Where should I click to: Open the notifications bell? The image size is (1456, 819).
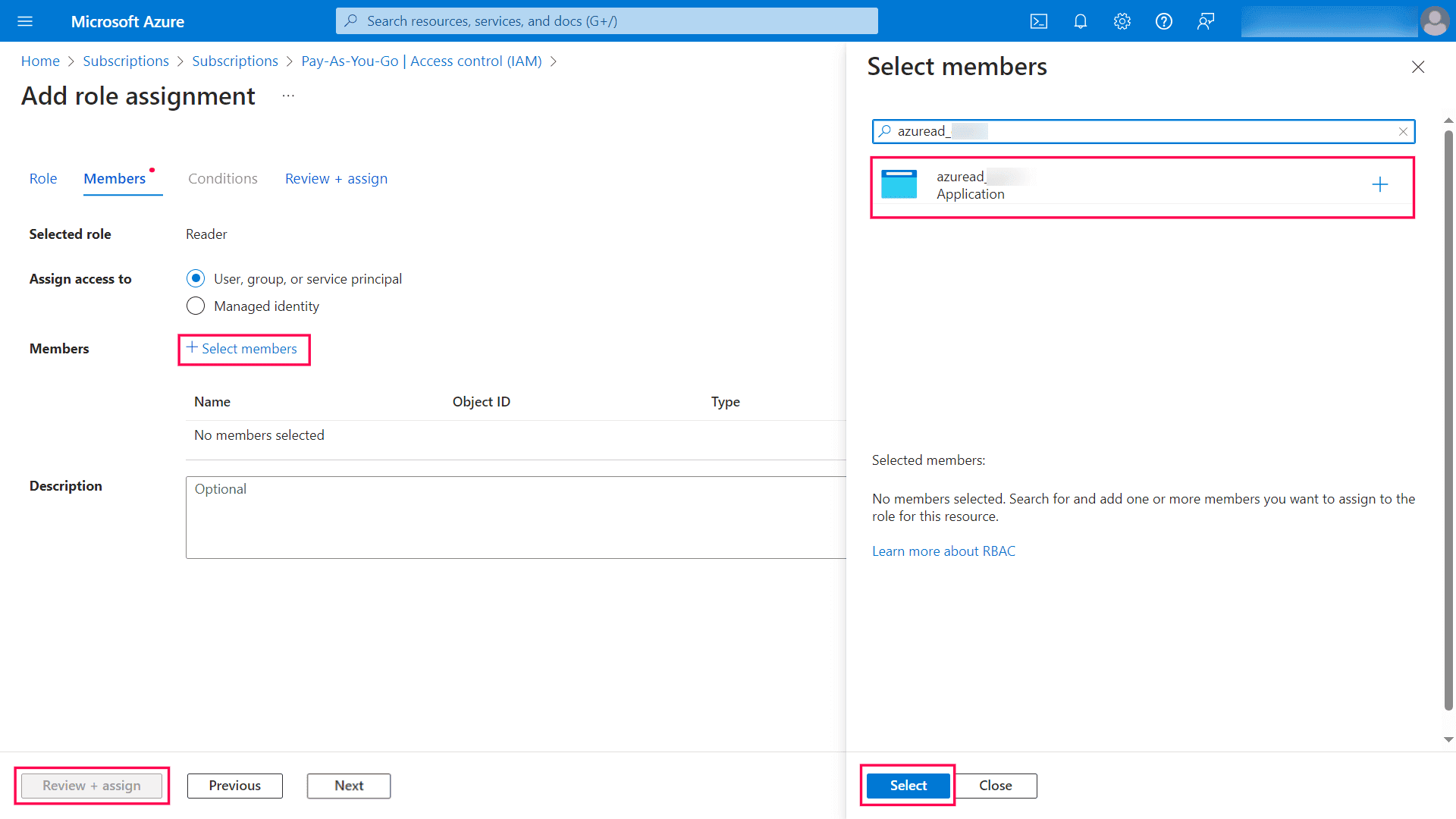tap(1080, 20)
